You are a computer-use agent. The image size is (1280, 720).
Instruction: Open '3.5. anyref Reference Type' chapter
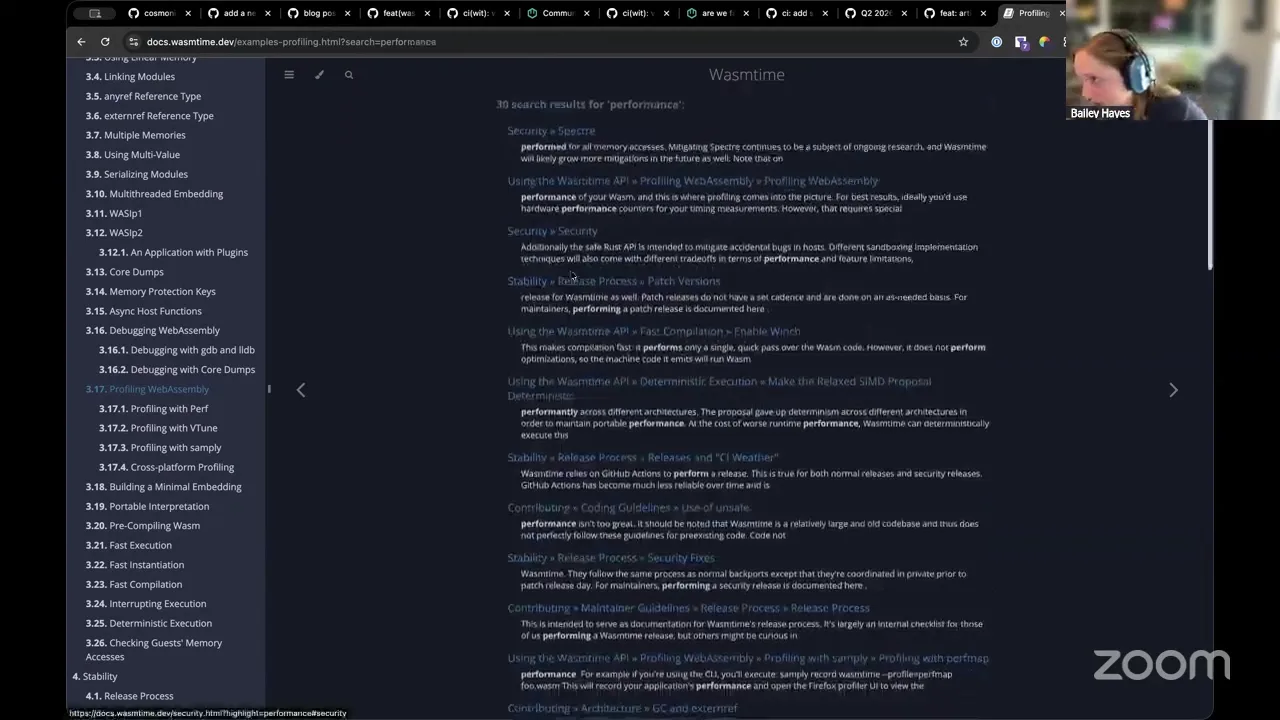pyautogui.click(x=143, y=96)
